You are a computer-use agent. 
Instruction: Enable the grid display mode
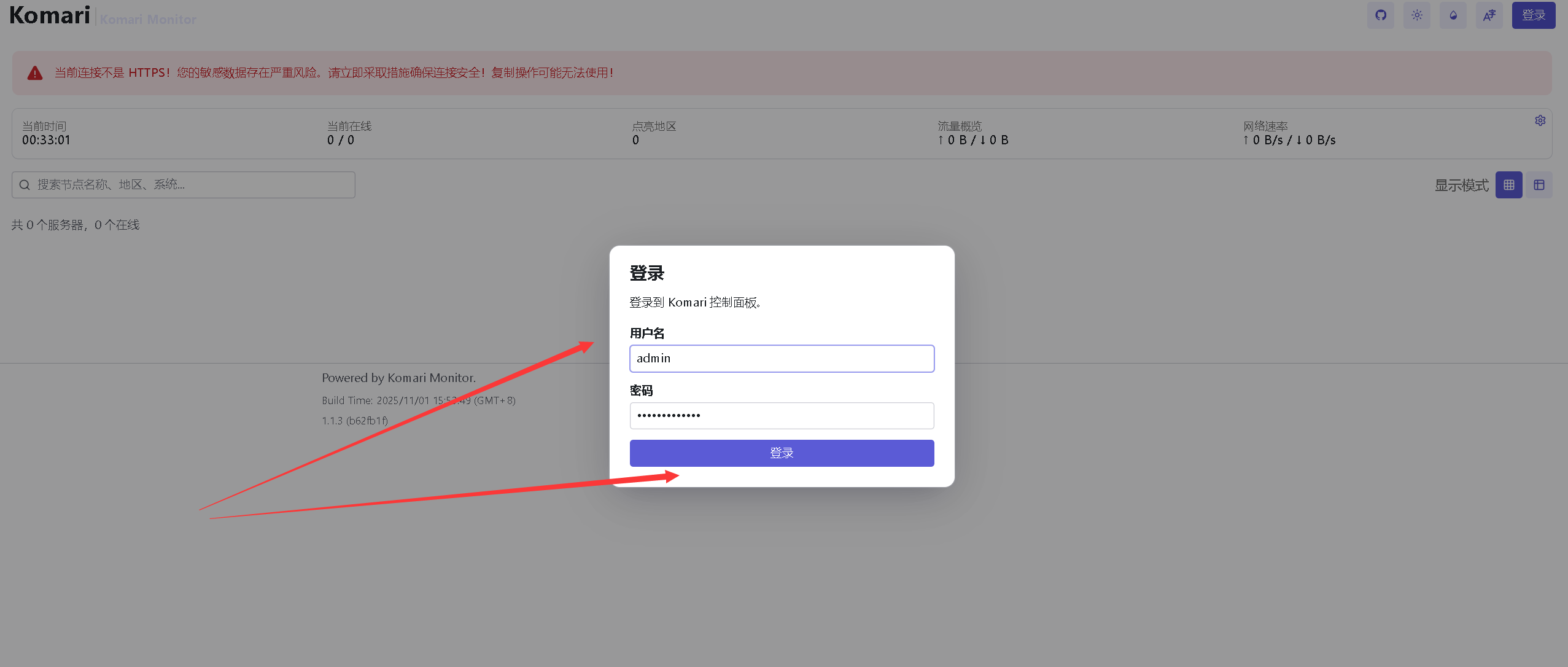point(1510,184)
